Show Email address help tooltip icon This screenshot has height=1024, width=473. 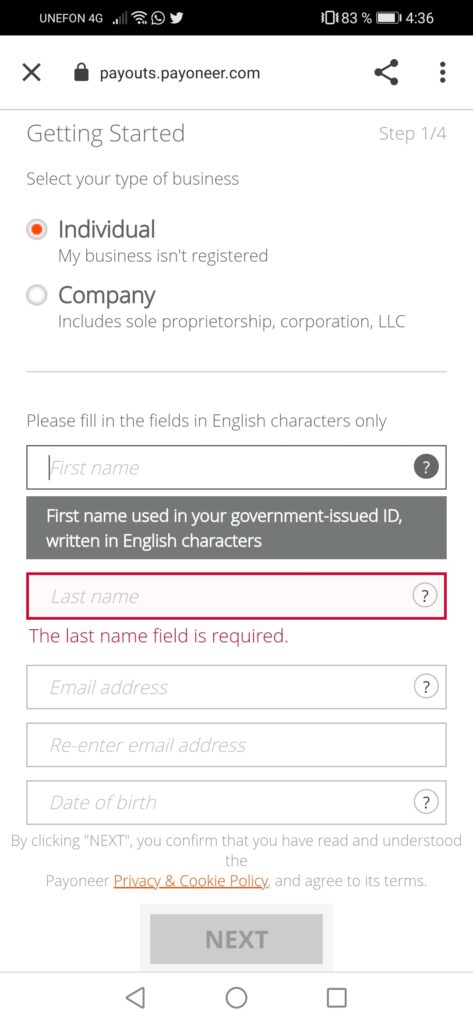tap(426, 686)
